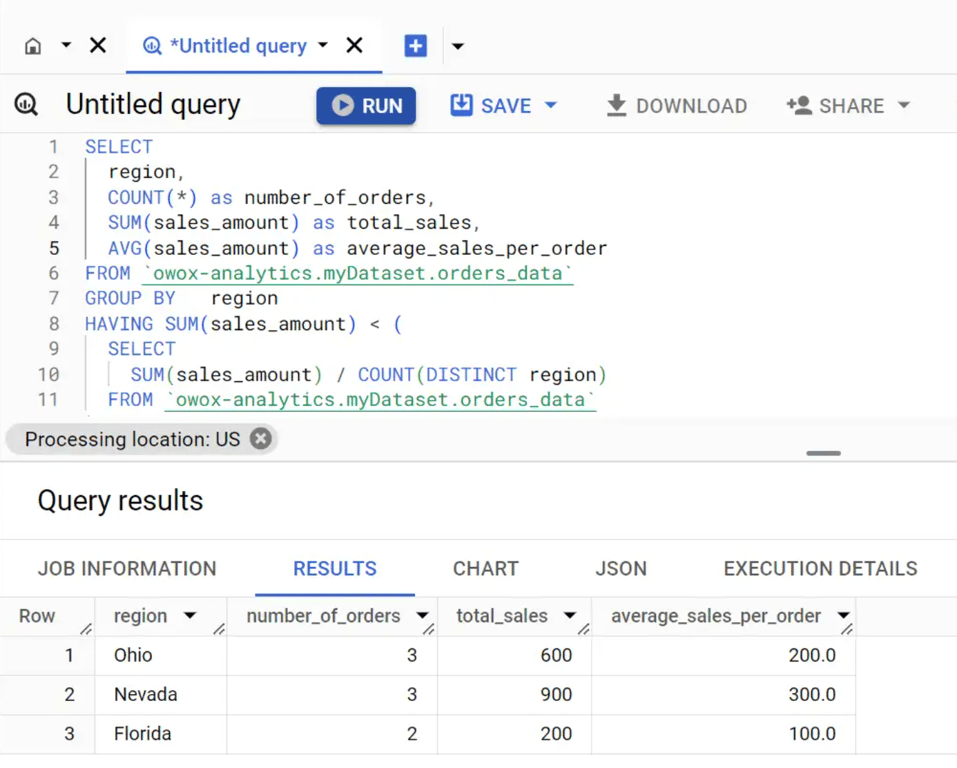Click the GROUP BY line in editor
Viewport: 957px width, 768px height.
(181, 298)
